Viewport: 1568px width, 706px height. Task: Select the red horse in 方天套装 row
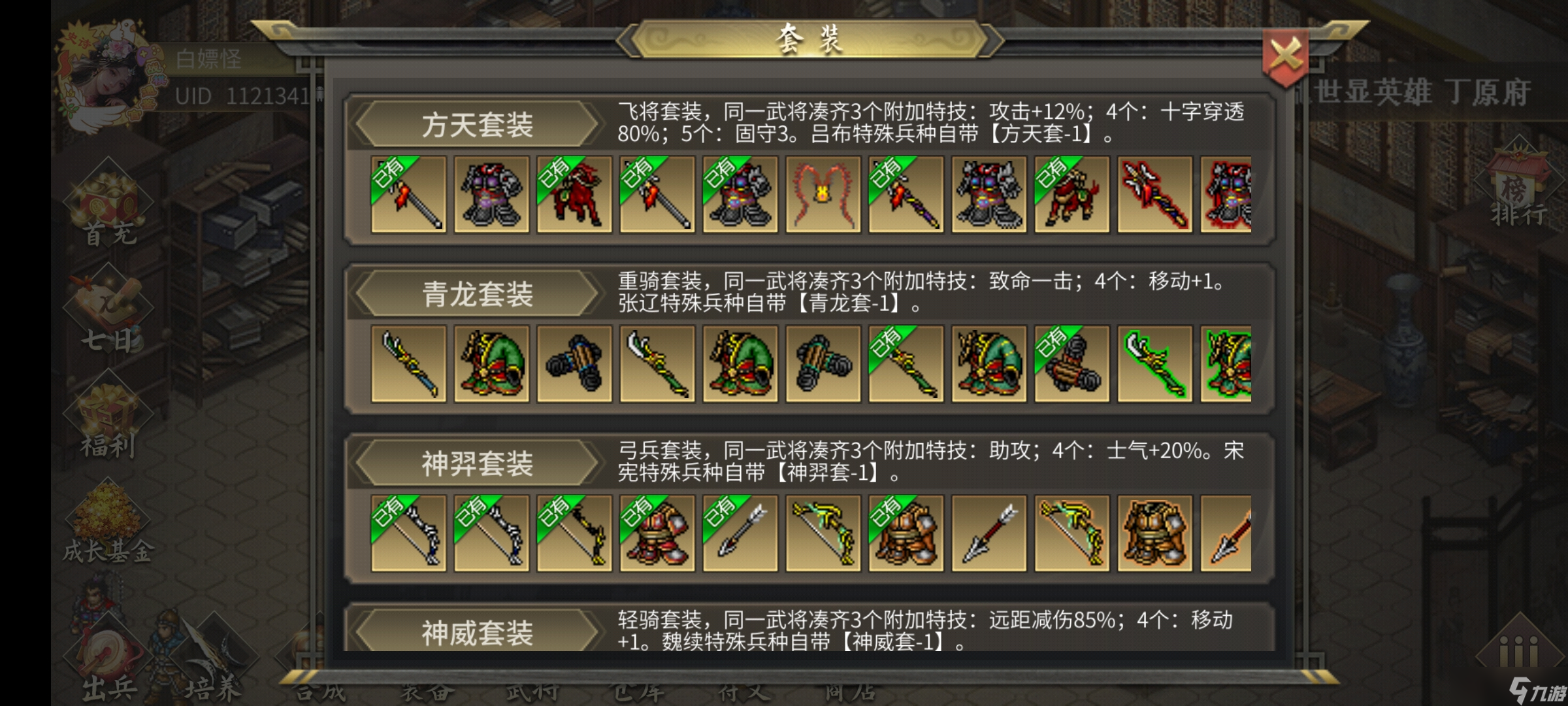coord(574,194)
